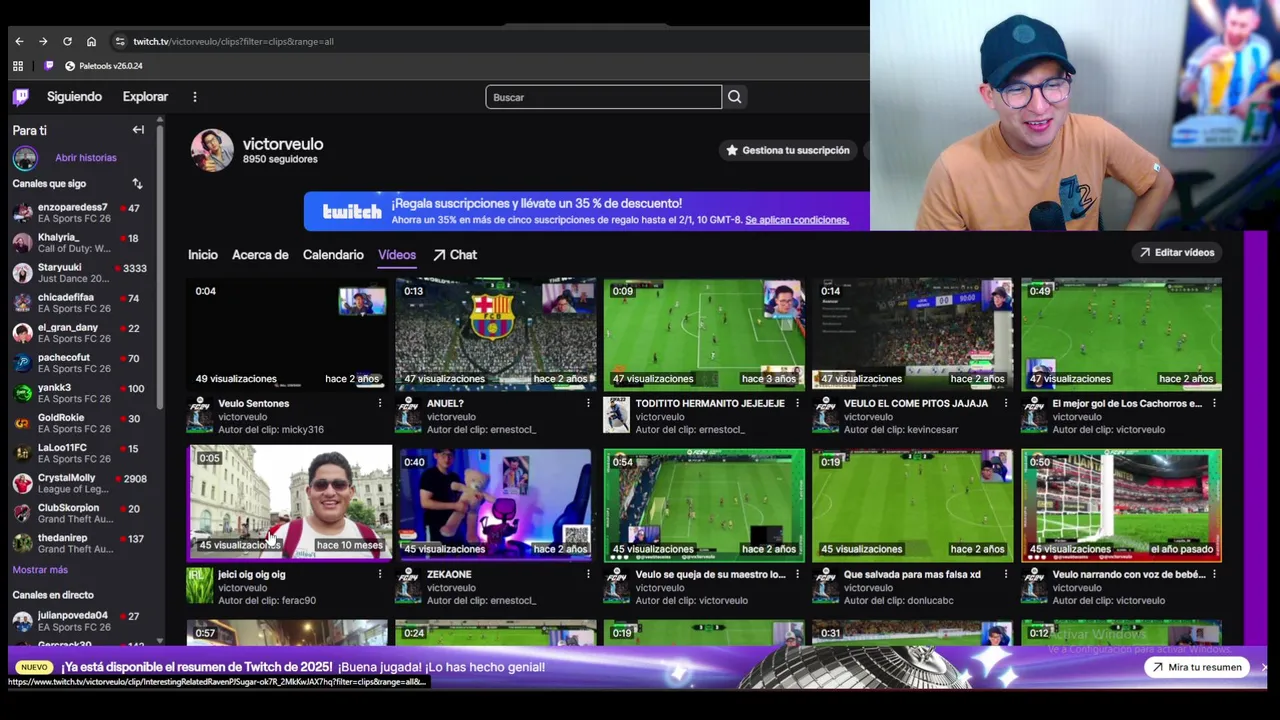The width and height of the screenshot is (1280, 720).
Task: Open Khalyria_ channel in sidebar
Action: point(80,243)
